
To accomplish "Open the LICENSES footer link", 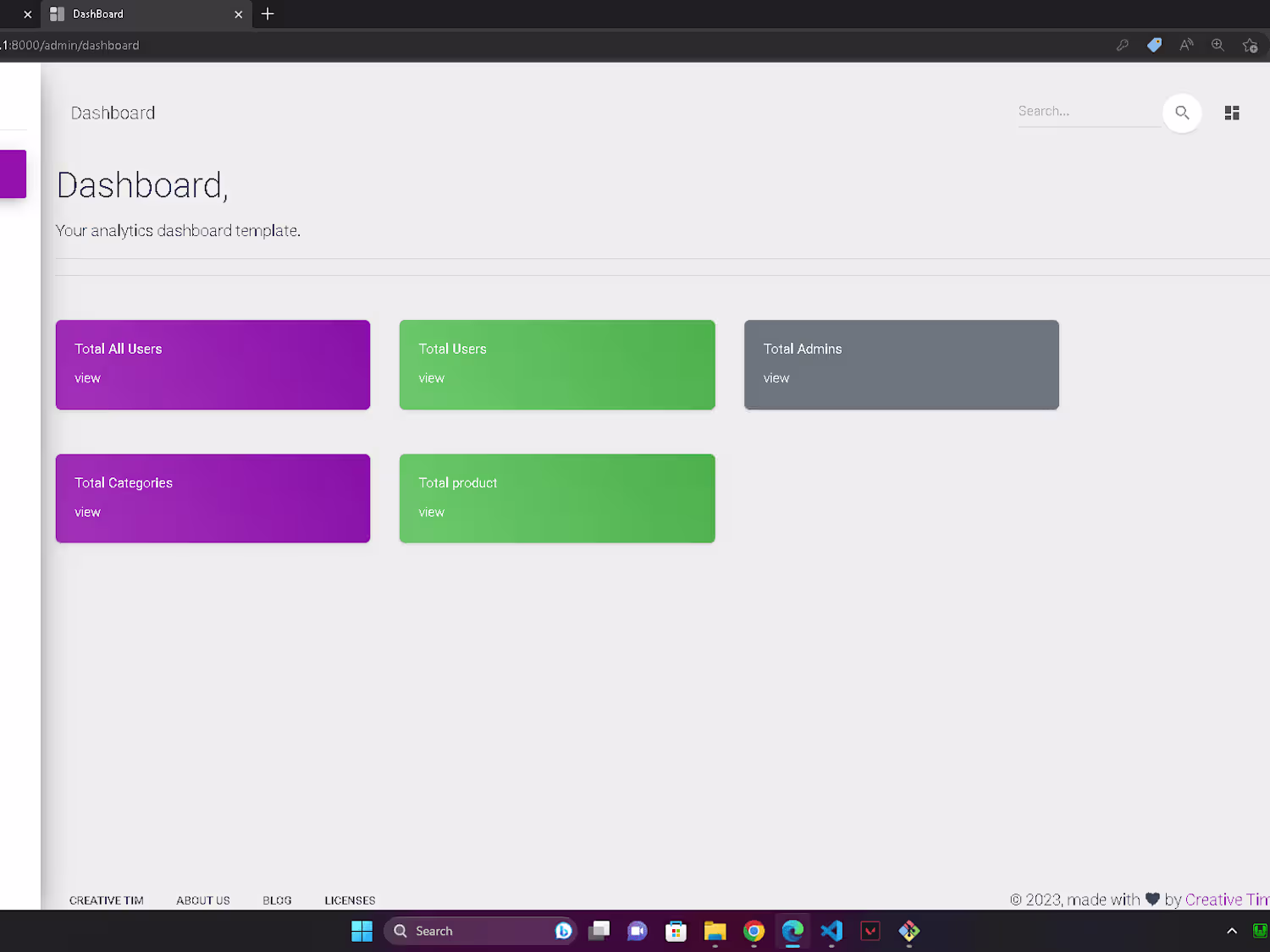I will click(x=350, y=900).
